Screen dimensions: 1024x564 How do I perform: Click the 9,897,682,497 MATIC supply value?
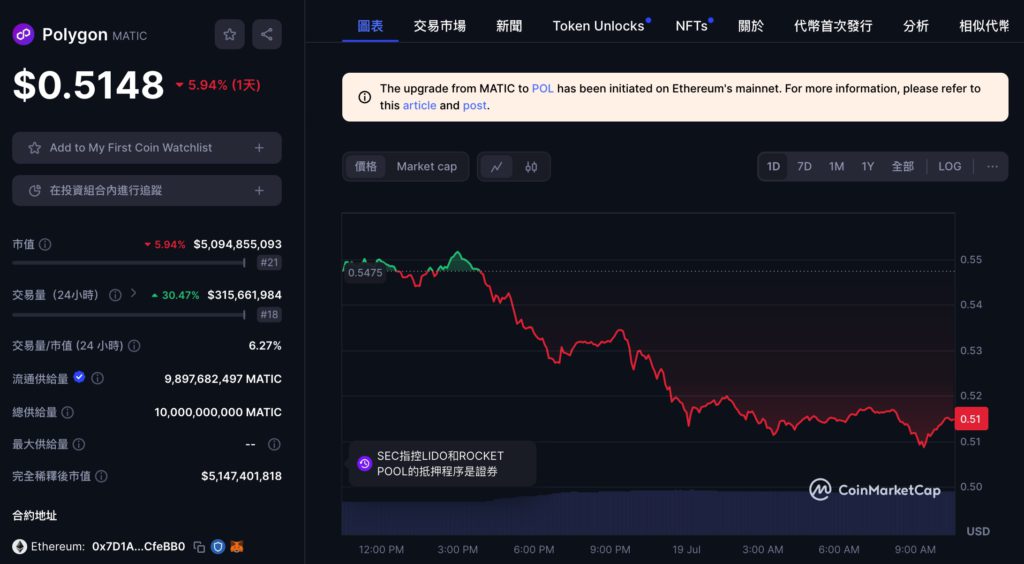223,379
